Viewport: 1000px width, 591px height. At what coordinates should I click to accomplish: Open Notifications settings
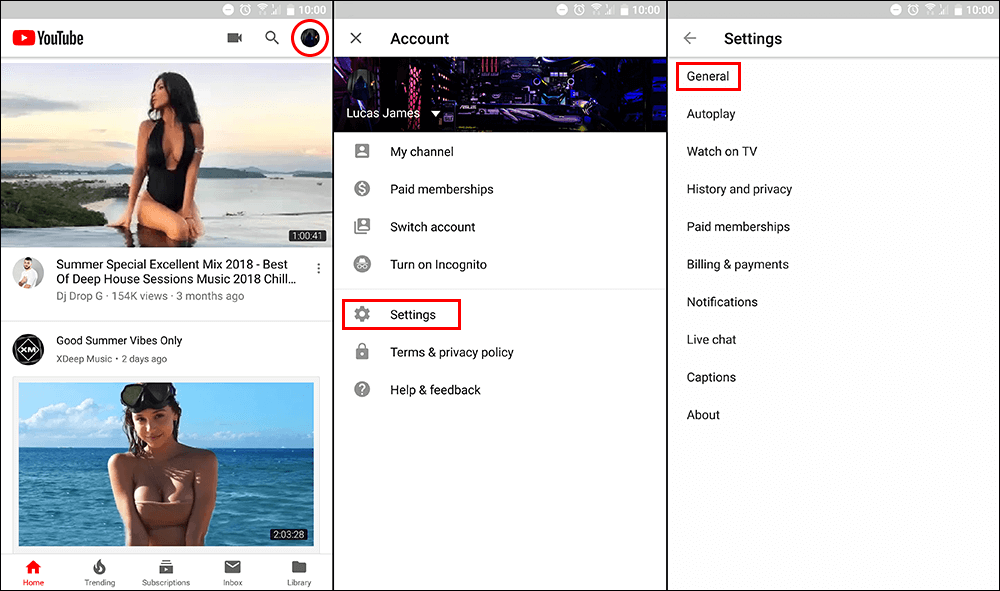722,302
